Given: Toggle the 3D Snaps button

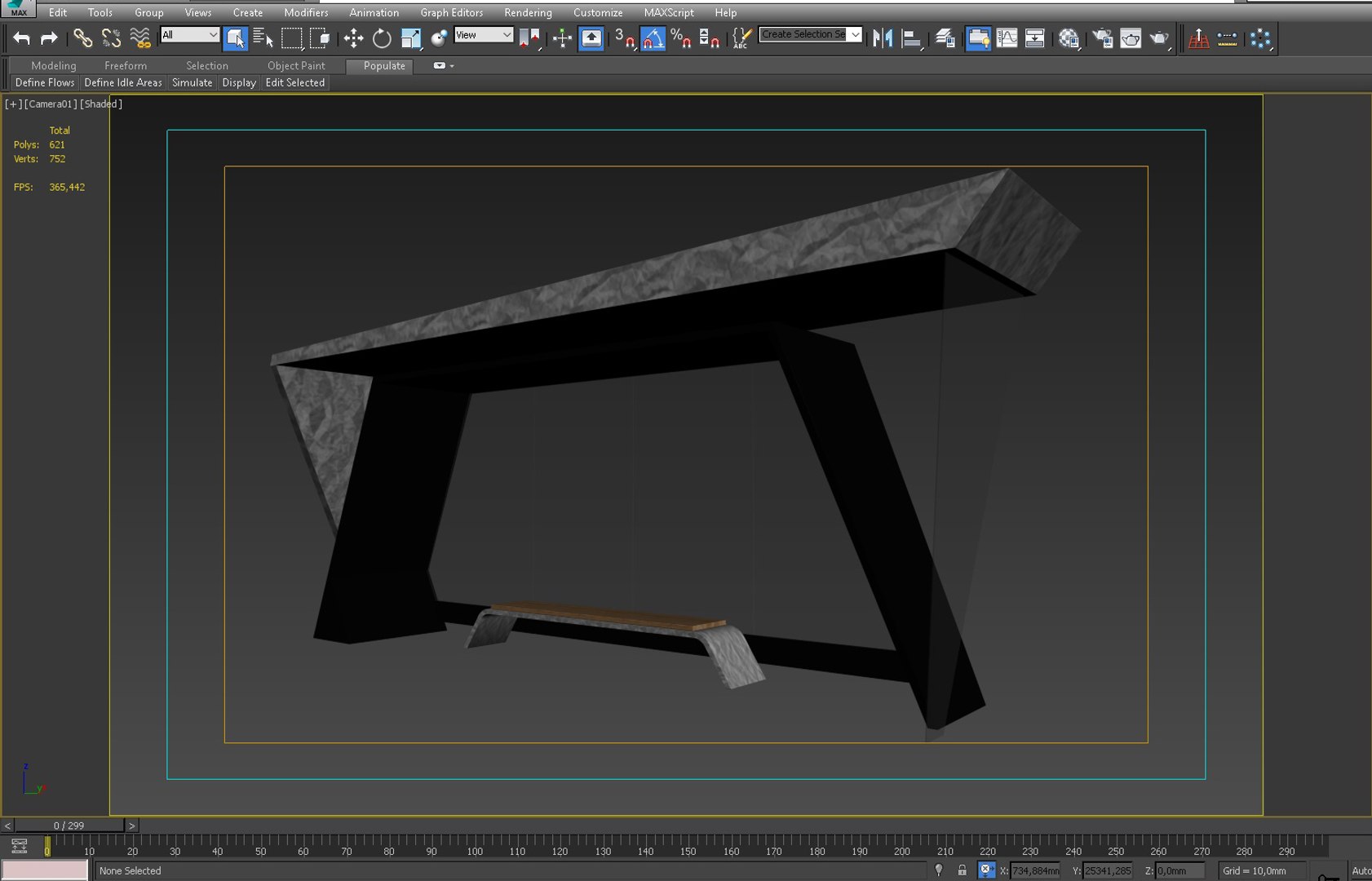Looking at the screenshot, I should click(x=624, y=38).
